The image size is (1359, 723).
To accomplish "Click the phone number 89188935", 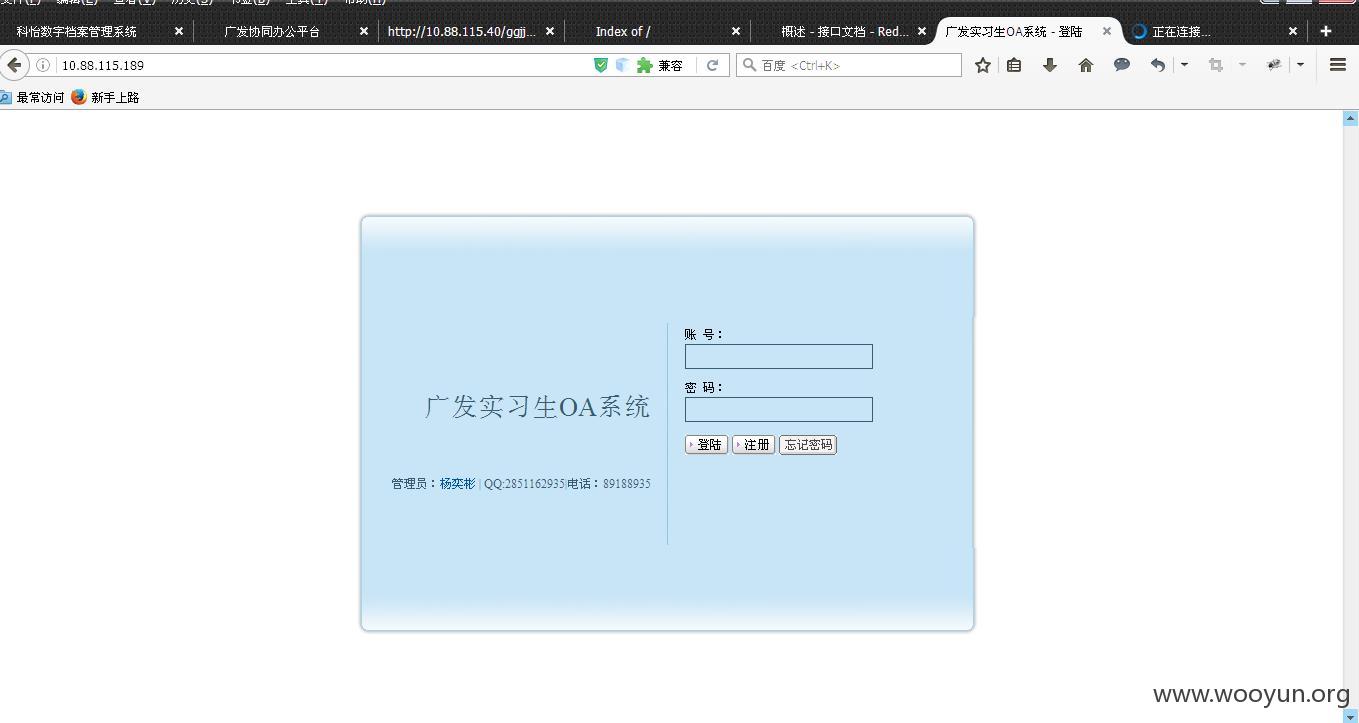I will [x=626, y=484].
